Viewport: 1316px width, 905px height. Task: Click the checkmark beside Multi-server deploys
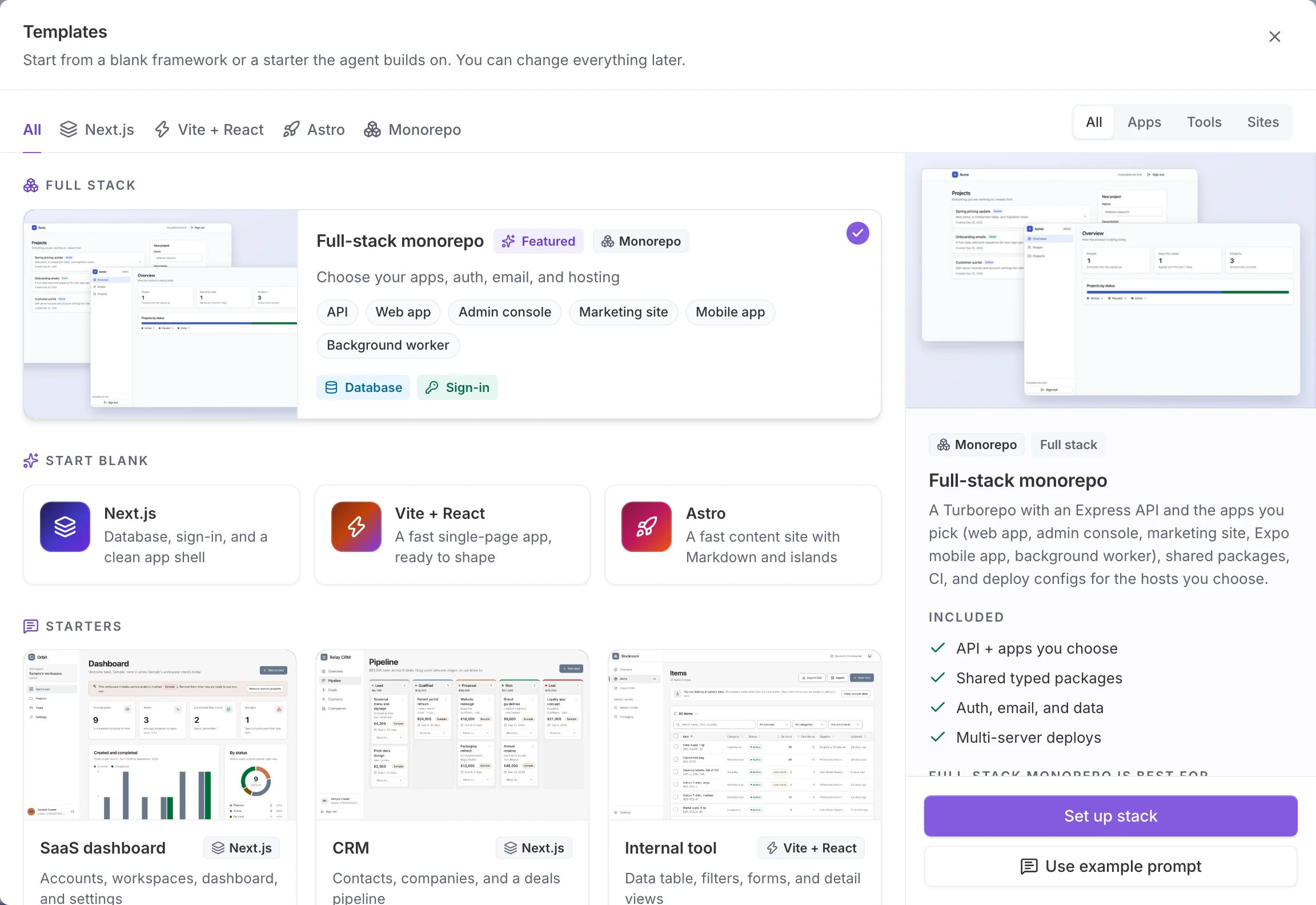pos(937,737)
